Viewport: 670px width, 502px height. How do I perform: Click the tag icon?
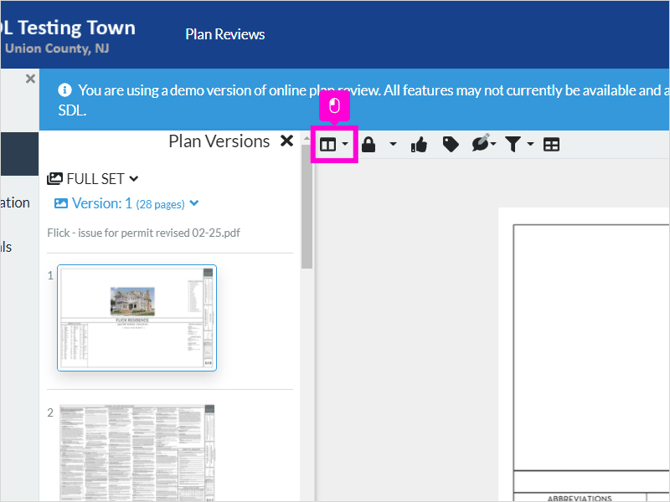tap(450, 144)
